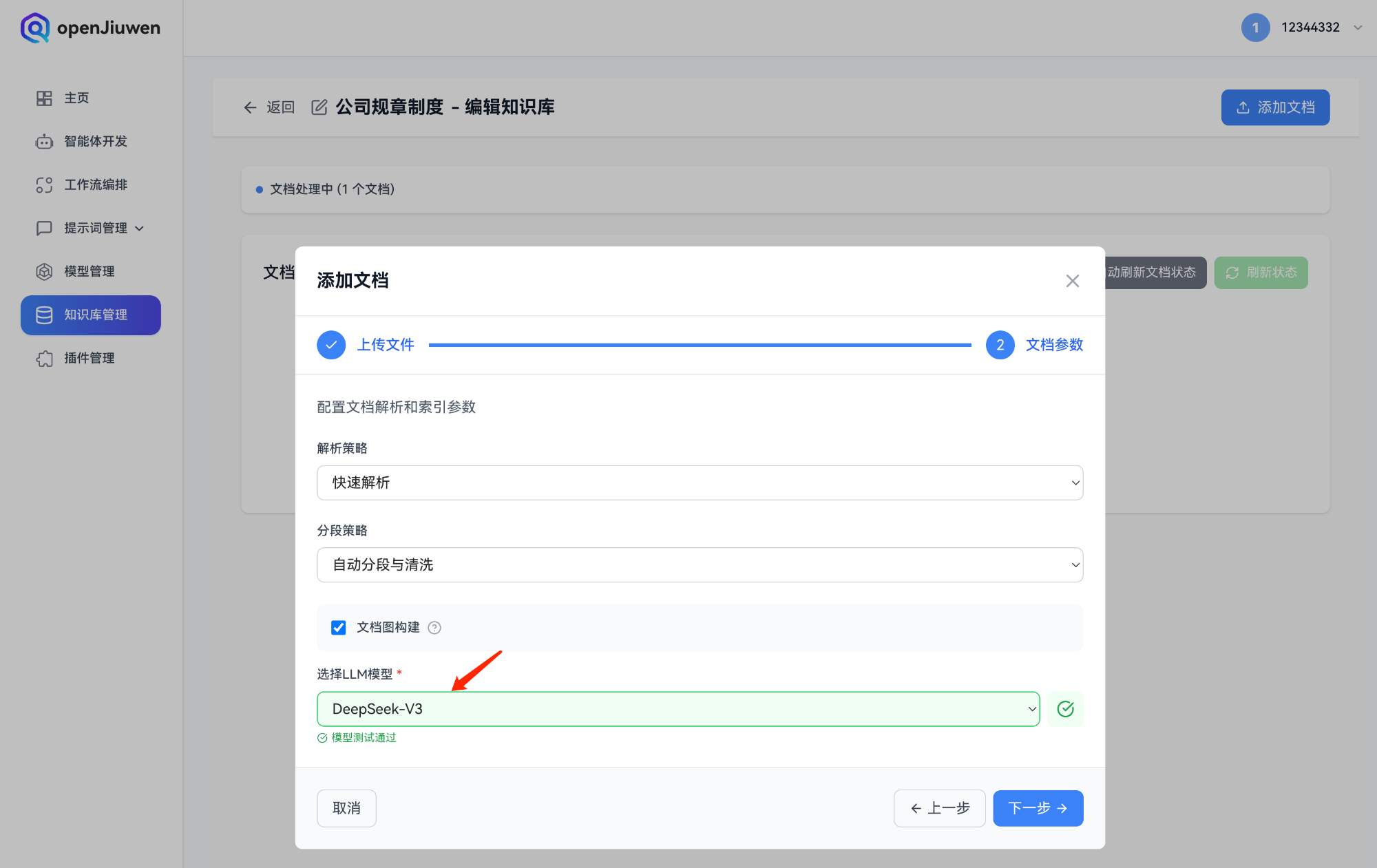Expand the 提示词管理 submenu chevron
This screenshot has width=1377, height=868.
coord(140,229)
